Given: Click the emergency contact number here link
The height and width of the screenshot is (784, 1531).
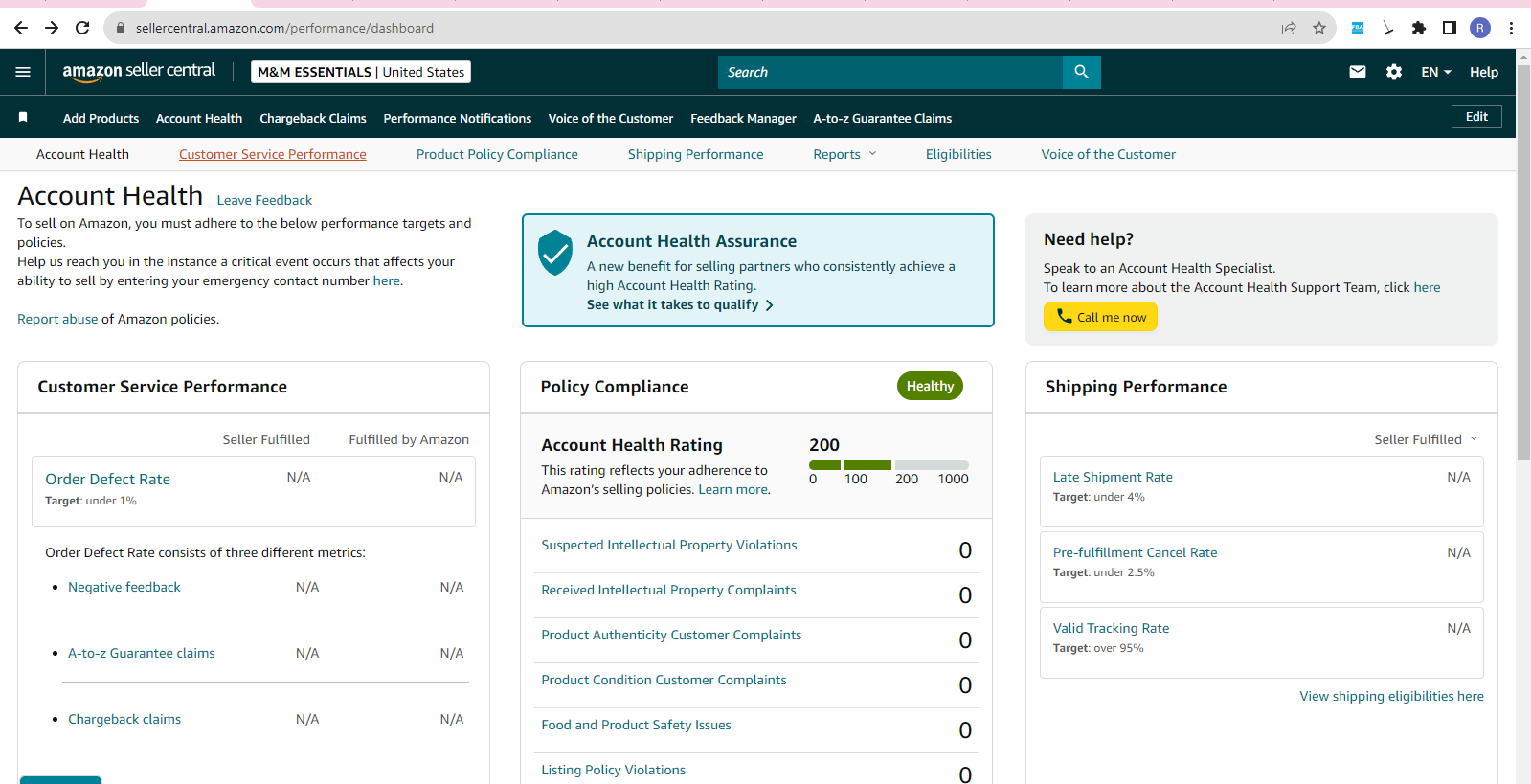Looking at the screenshot, I should click(x=387, y=280).
